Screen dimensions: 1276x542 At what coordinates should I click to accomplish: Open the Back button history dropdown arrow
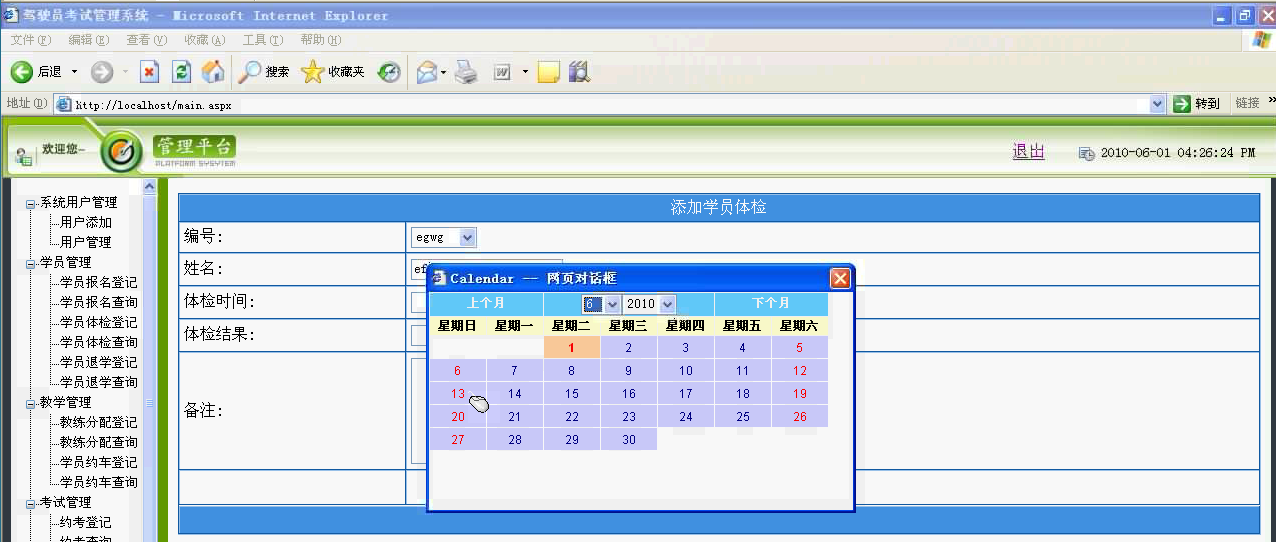74,72
